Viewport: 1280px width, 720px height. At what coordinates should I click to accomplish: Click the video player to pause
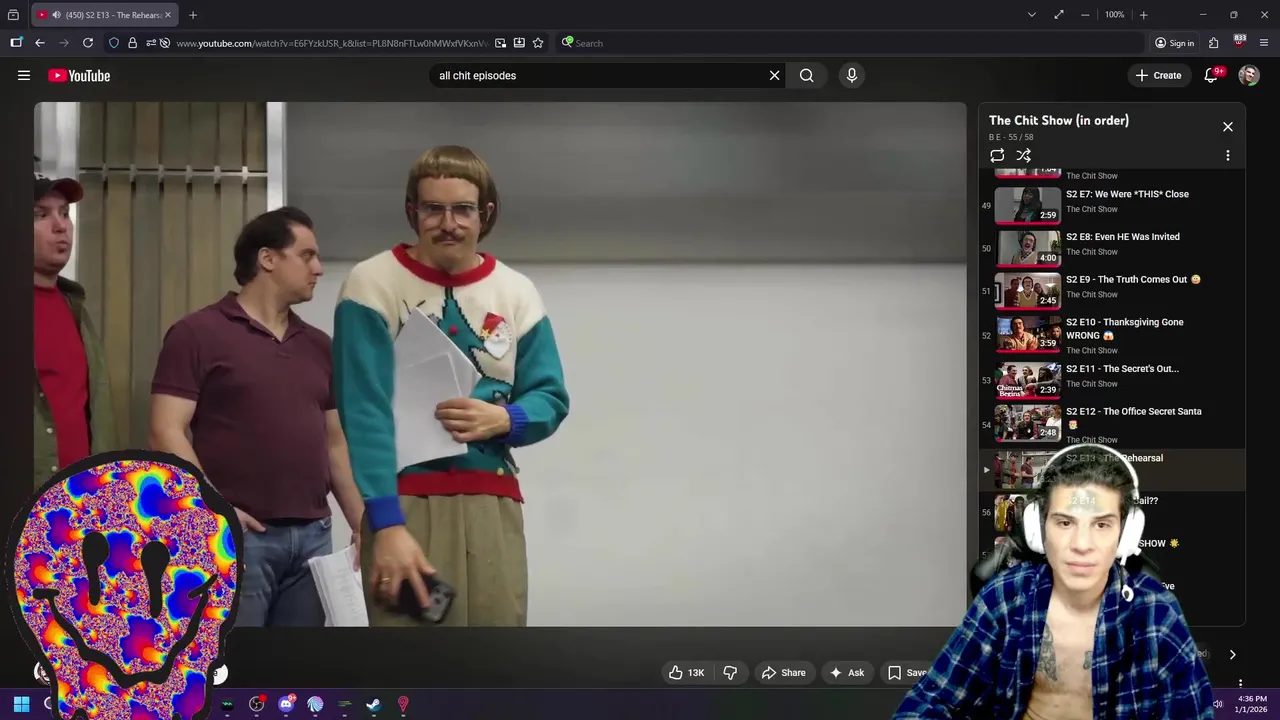tap(500, 364)
